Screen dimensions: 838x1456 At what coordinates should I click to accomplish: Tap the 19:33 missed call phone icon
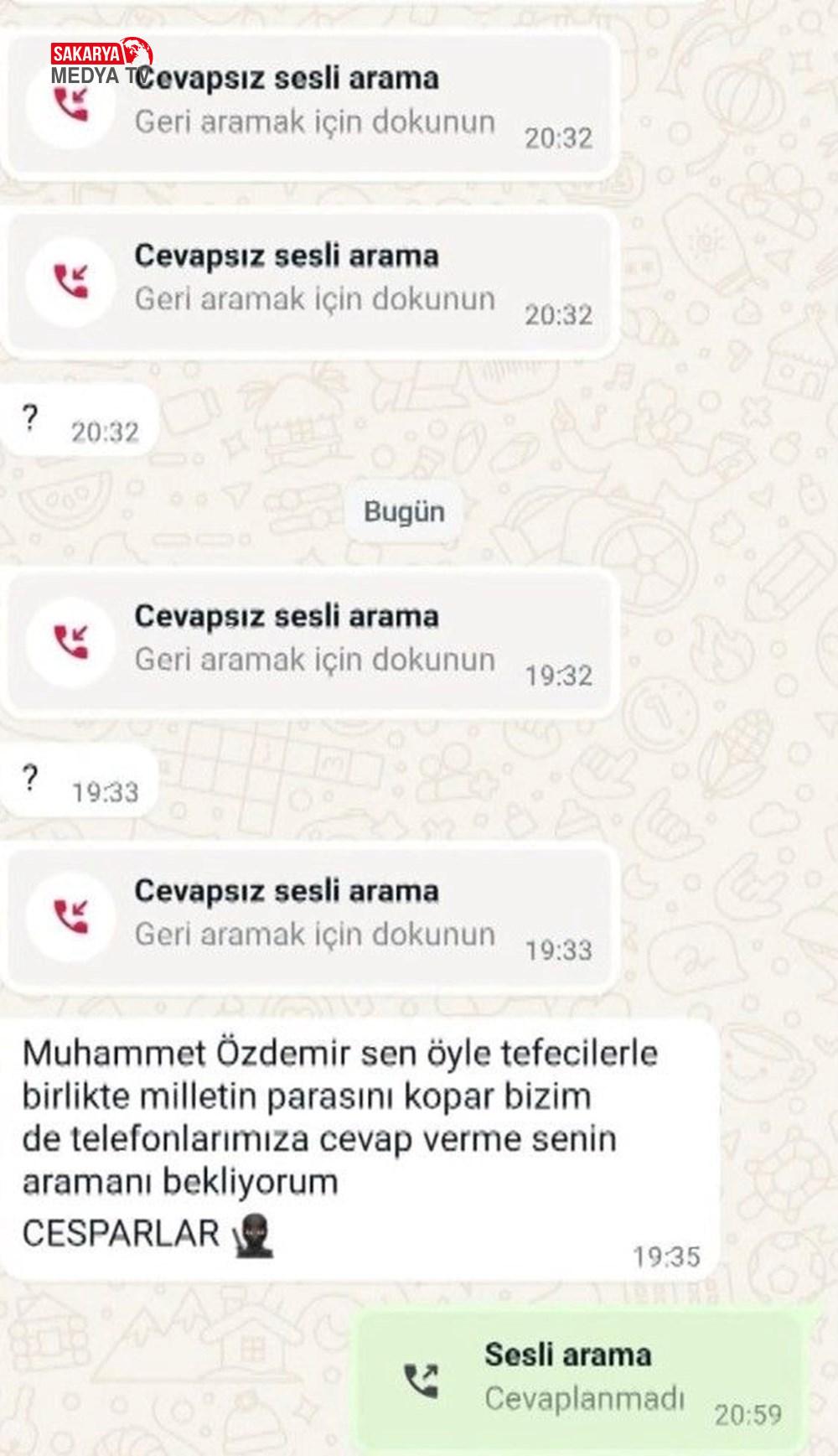[x=70, y=916]
